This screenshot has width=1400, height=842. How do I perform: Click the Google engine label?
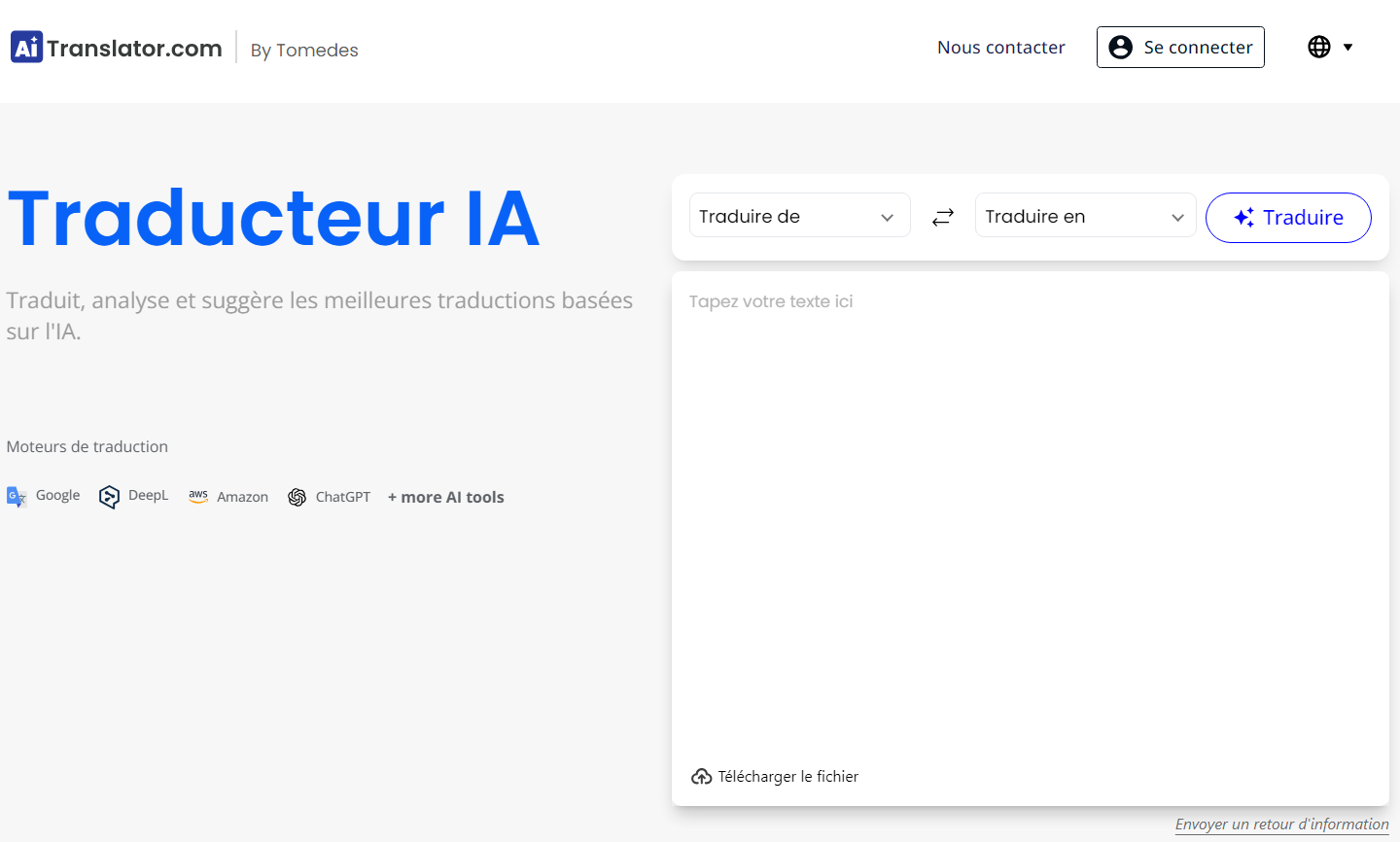[x=57, y=495]
